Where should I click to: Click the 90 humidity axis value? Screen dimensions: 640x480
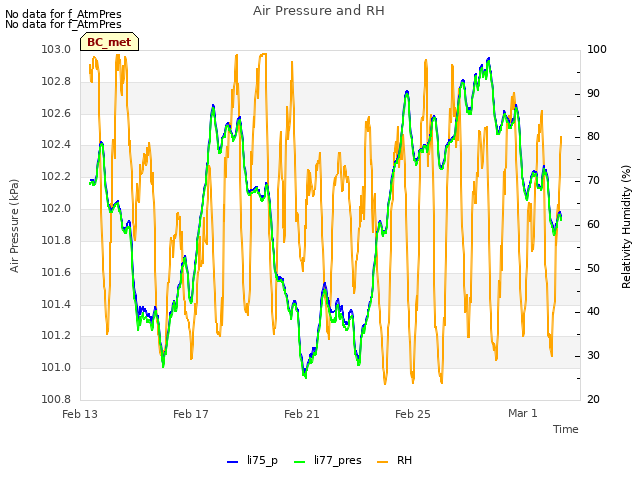[593, 93]
